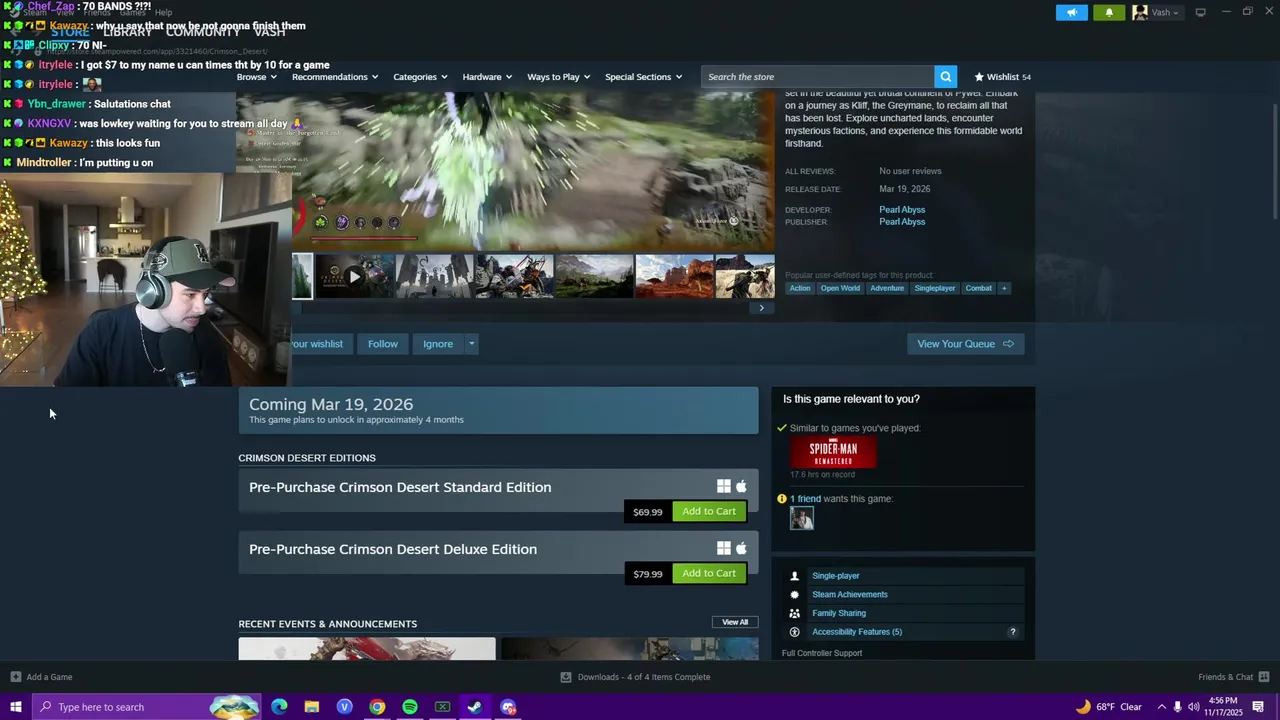
Task: Click View All for recent events
Action: pos(735,622)
